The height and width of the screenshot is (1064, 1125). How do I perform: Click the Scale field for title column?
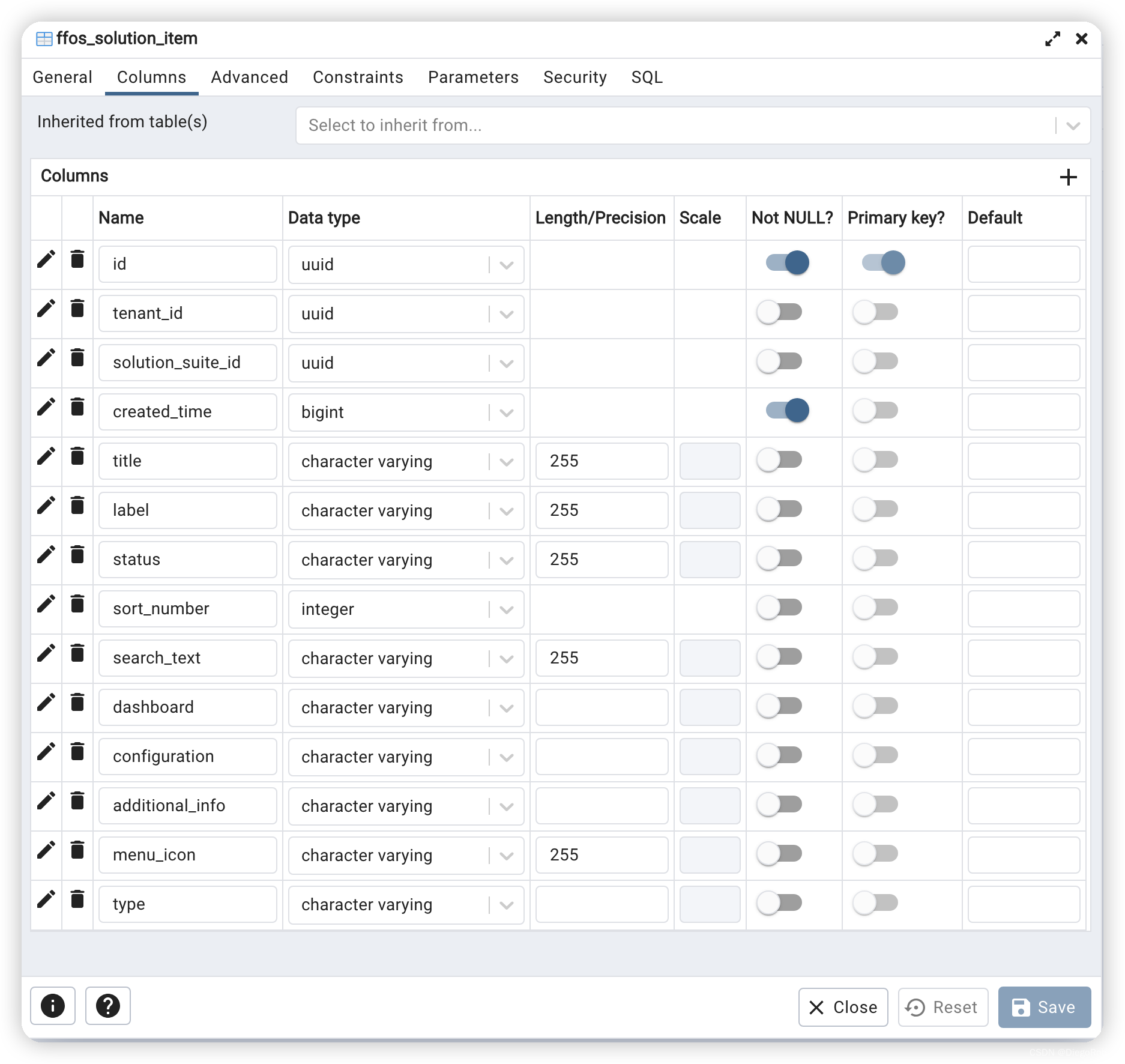pyautogui.click(x=710, y=461)
